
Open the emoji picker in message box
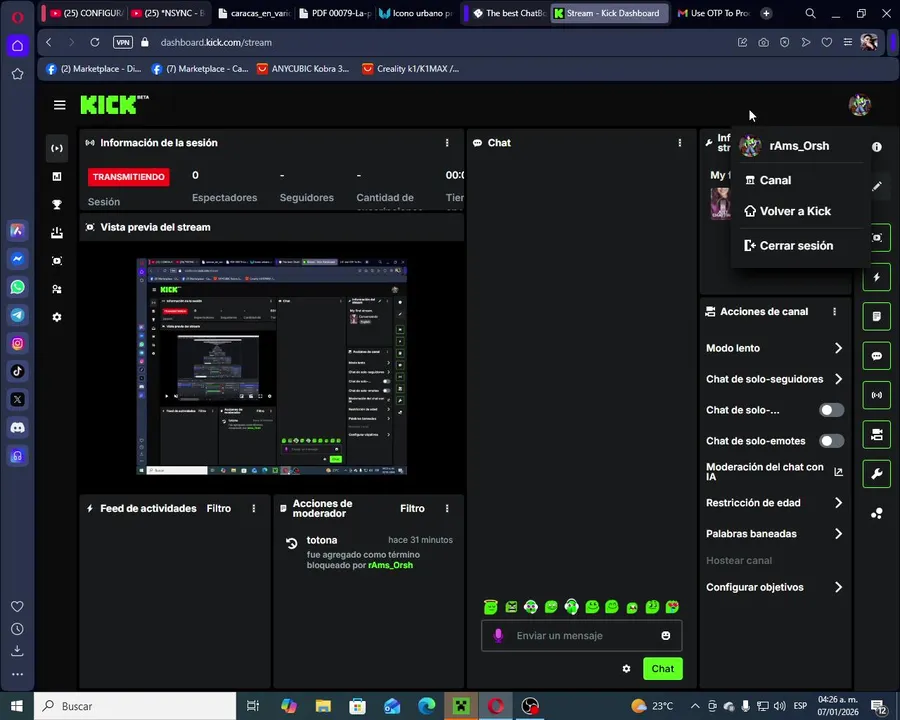[665, 636]
